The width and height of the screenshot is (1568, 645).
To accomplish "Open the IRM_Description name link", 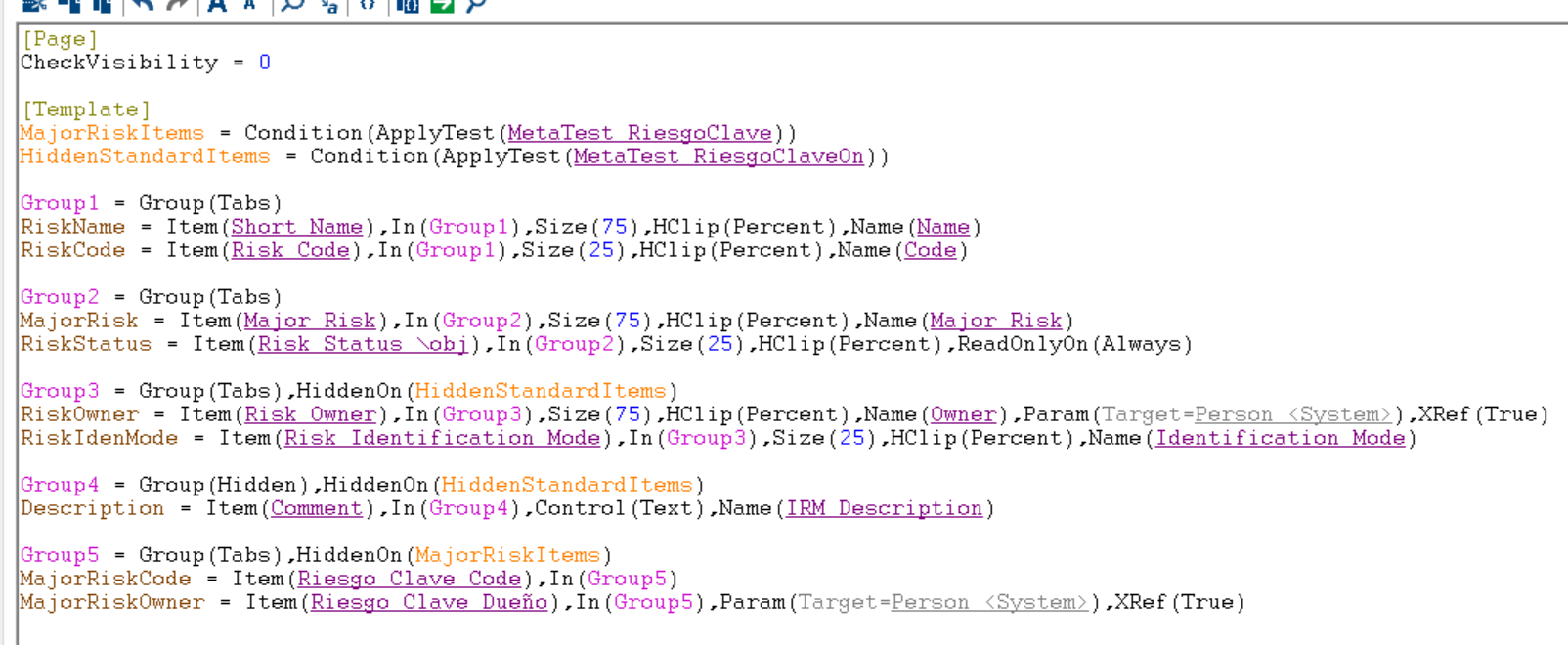I will 885,508.
